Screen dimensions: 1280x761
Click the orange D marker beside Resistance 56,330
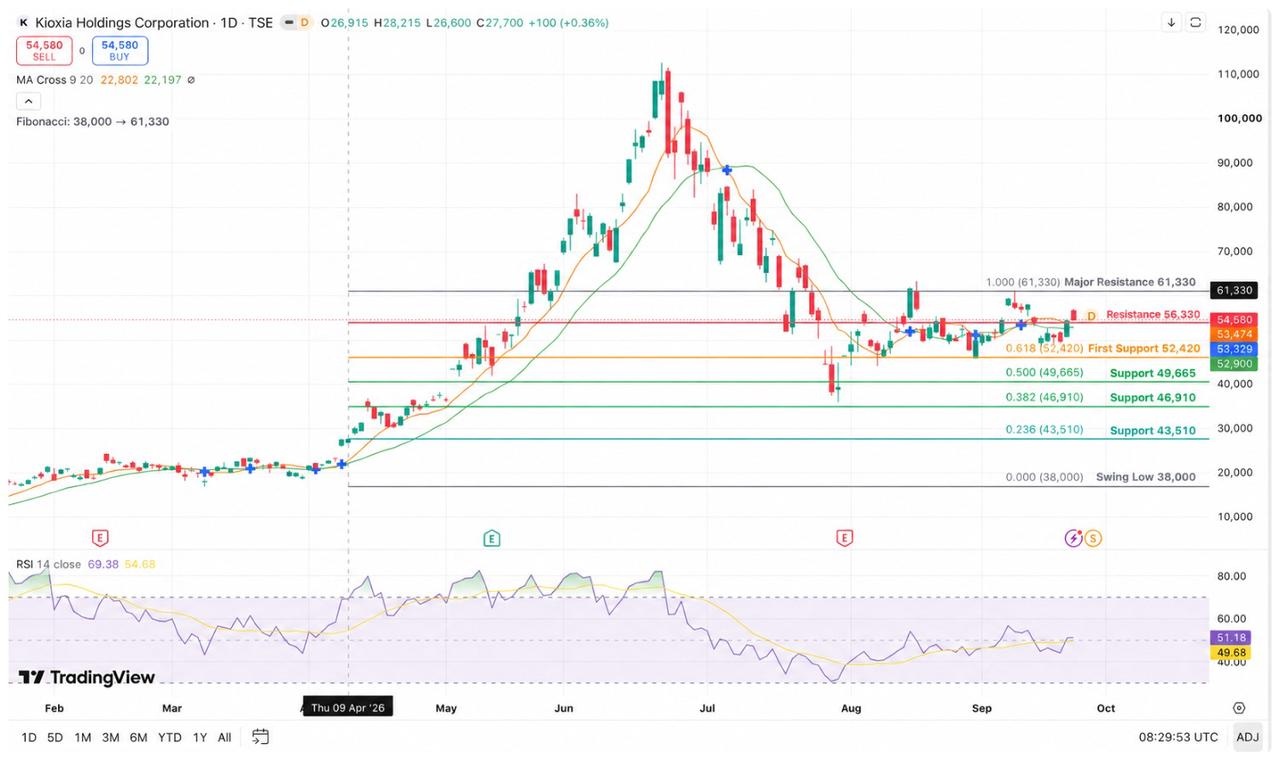coord(1091,316)
